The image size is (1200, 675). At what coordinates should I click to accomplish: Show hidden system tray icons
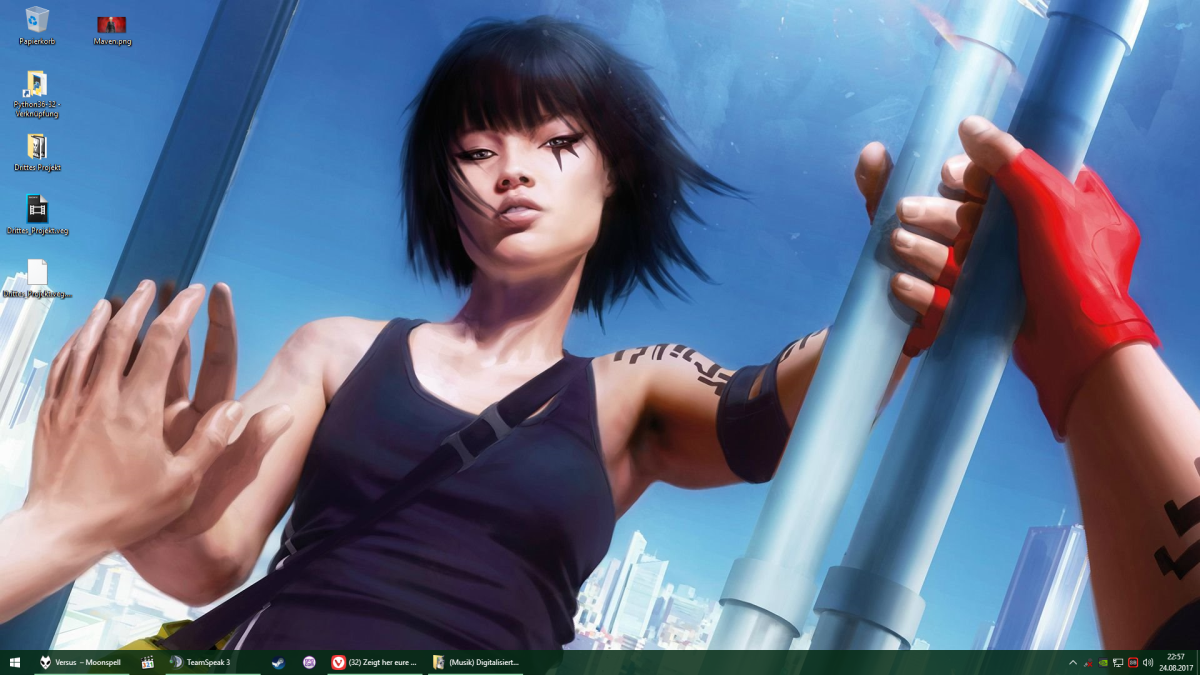tap(1073, 662)
